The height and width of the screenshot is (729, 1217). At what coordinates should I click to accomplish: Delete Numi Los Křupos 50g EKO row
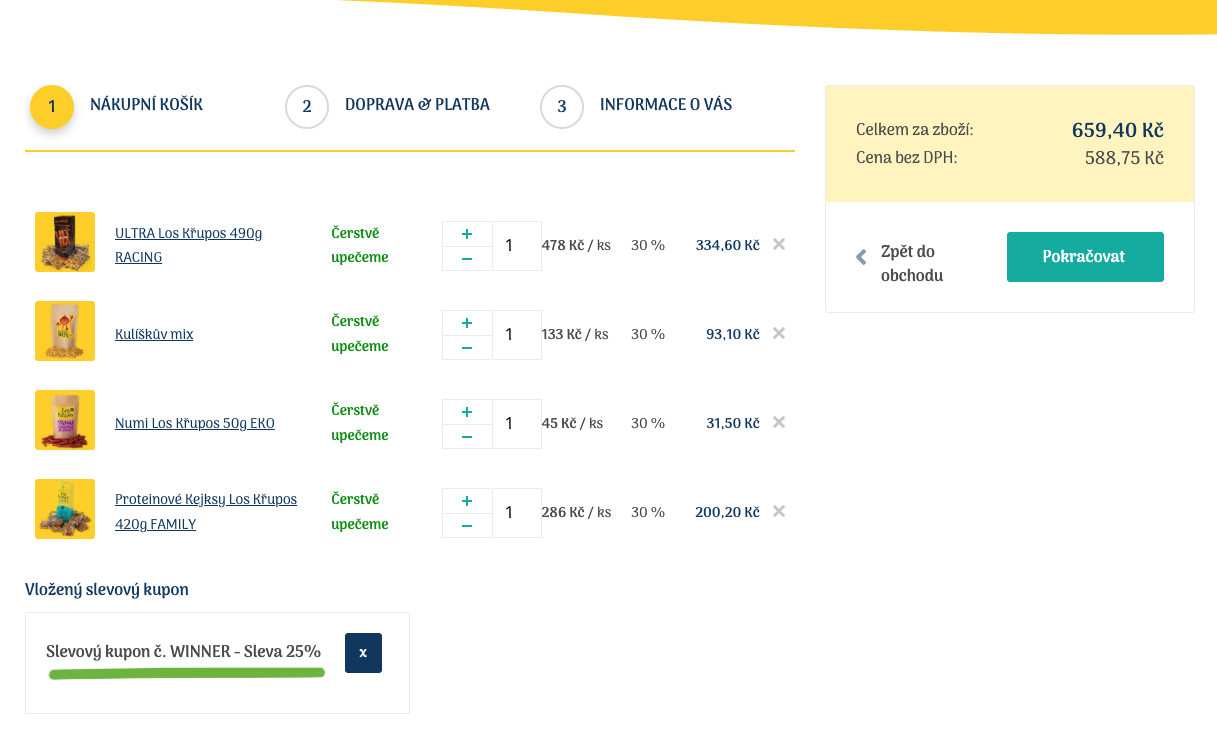coord(779,422)
